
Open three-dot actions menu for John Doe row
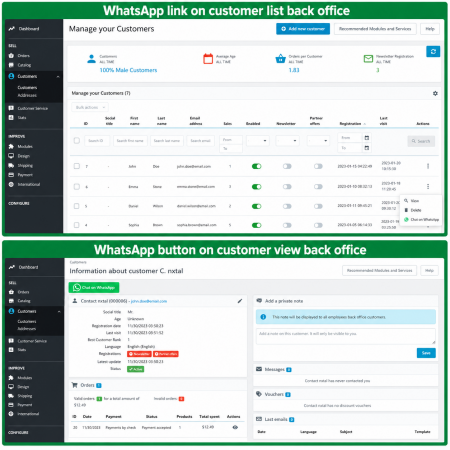click(x=428, y=166)
